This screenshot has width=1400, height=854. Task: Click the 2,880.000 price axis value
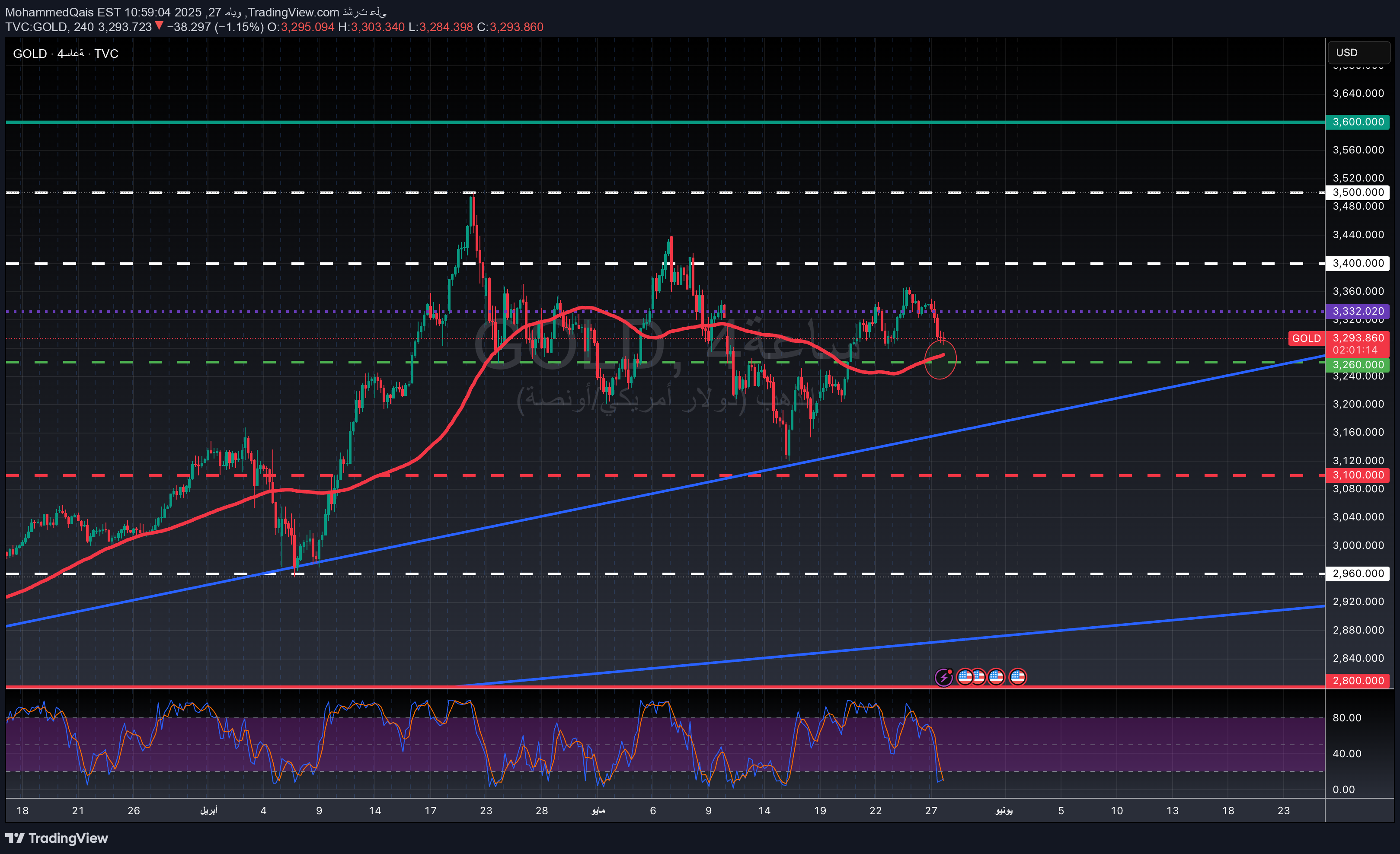1358,630
